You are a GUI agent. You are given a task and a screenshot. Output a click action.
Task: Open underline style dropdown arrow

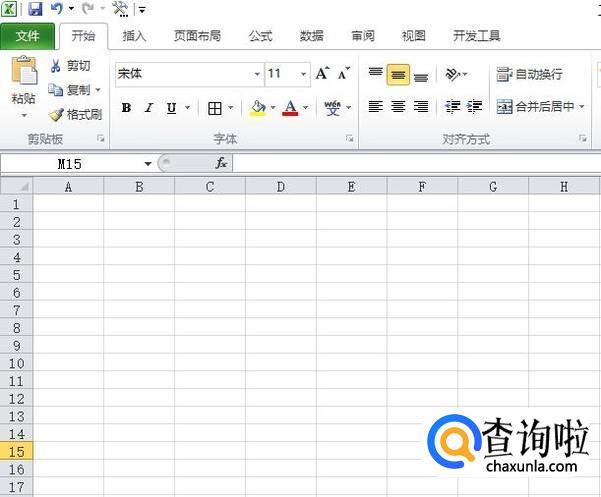click(x=187, y=108)
